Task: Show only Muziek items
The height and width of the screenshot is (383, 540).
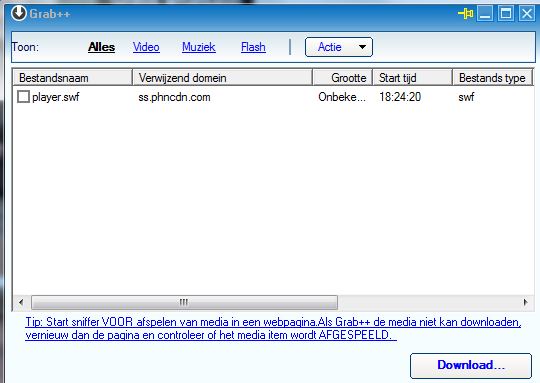Action: (199, 47)
